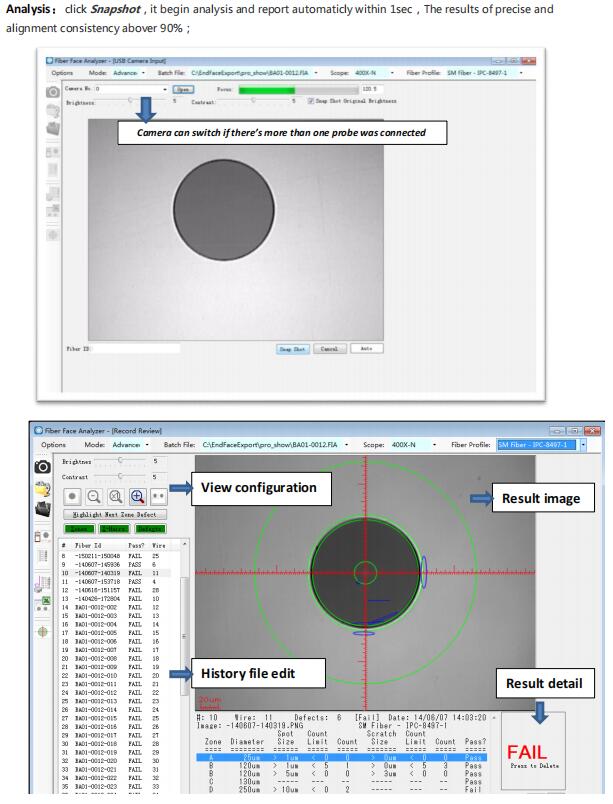The image size is (613, 804).
Task: Click open folder icon in Record Review sidebar
Action: [43, 488]
